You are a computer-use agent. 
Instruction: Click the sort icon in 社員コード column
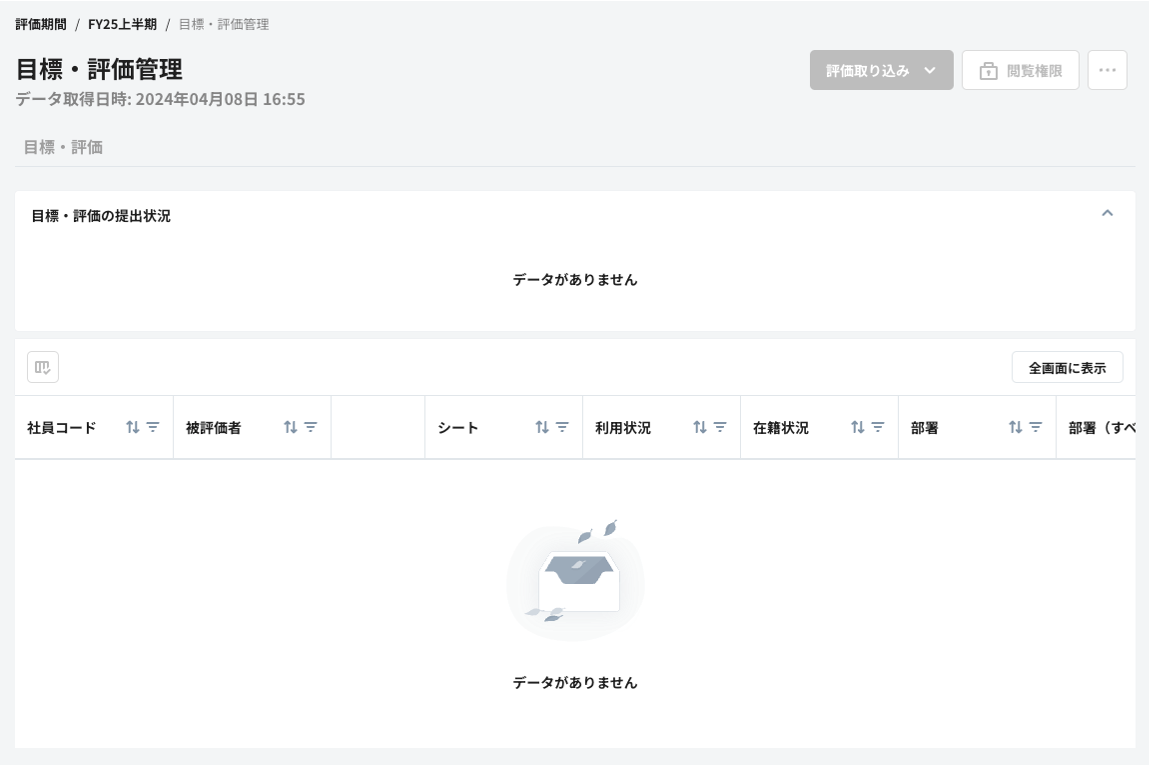[133, 427]
